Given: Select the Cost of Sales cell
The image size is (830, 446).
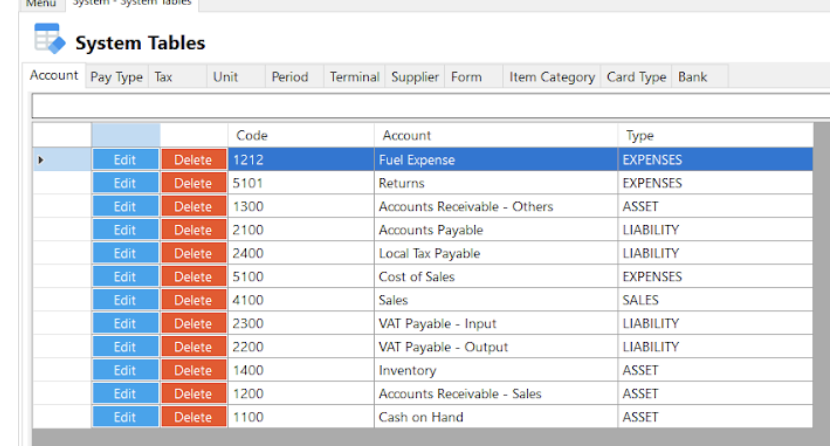Looking at the screenshot, I should click(x=496, y=277).
